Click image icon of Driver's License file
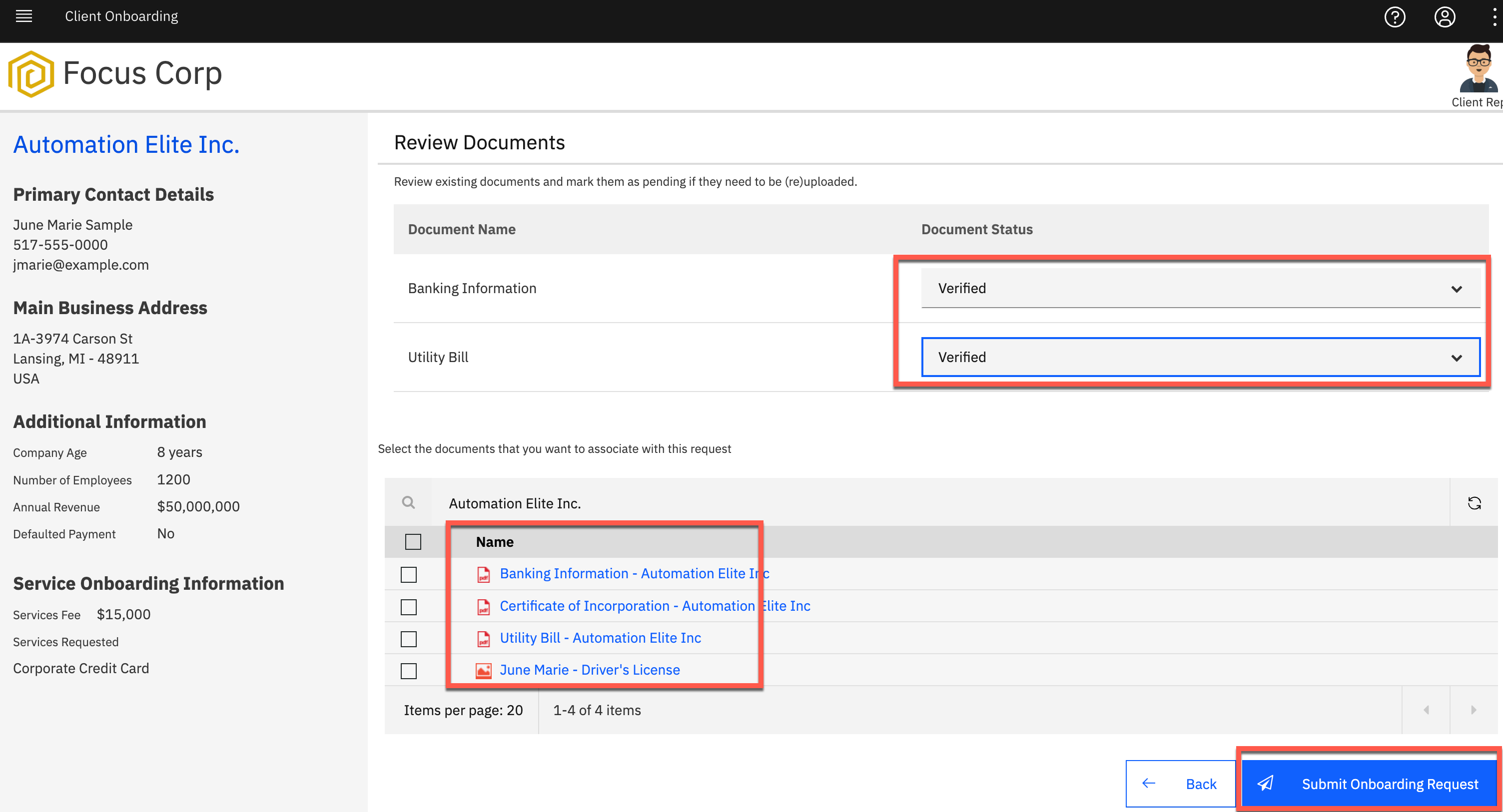The width and height of the screenshot is (1503, 812). (x=483, y=670)
